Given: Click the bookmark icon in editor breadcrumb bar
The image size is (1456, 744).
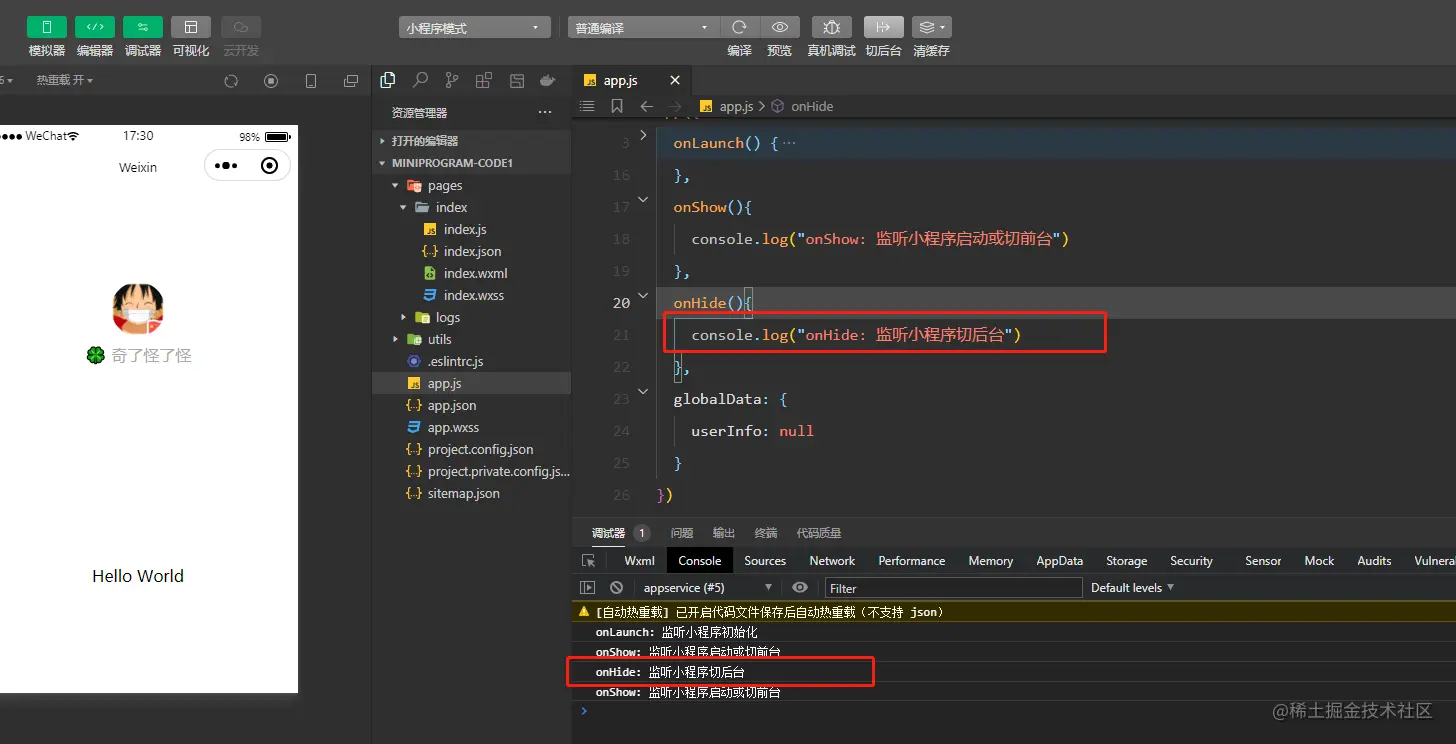Looking at the screenshot, I should 617,106.
